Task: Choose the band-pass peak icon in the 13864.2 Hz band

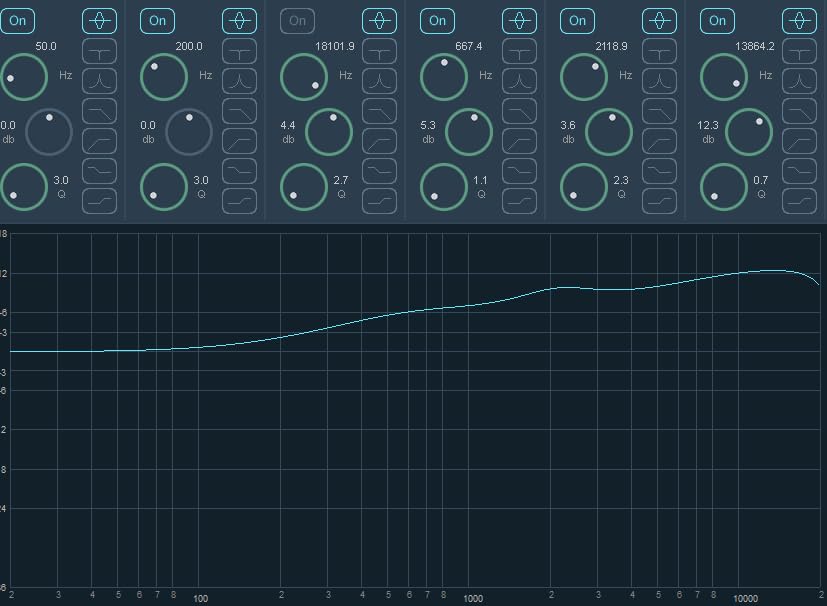Action: [x=800, y=81]
